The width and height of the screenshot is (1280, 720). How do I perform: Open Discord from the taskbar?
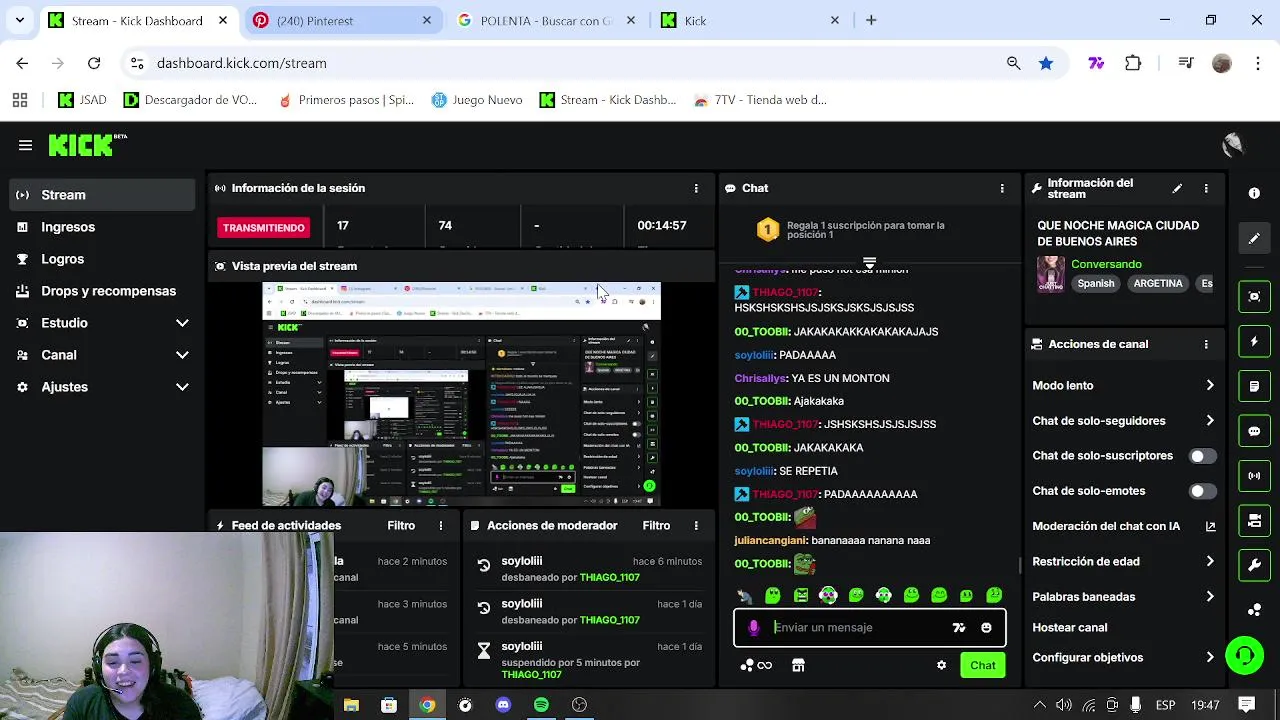coord(503,705)
